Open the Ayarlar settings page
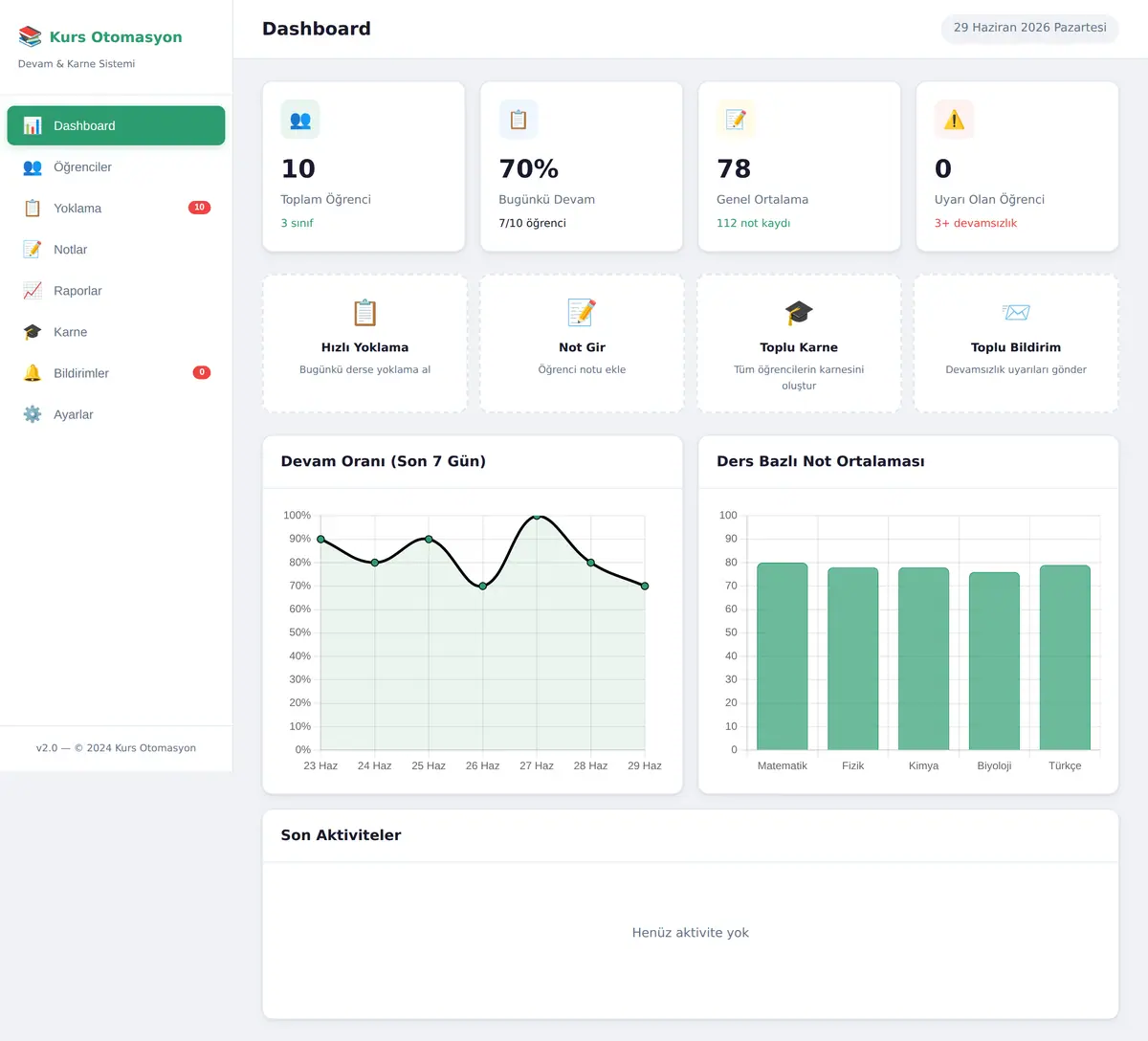1148x1041 pixels. 116,414
